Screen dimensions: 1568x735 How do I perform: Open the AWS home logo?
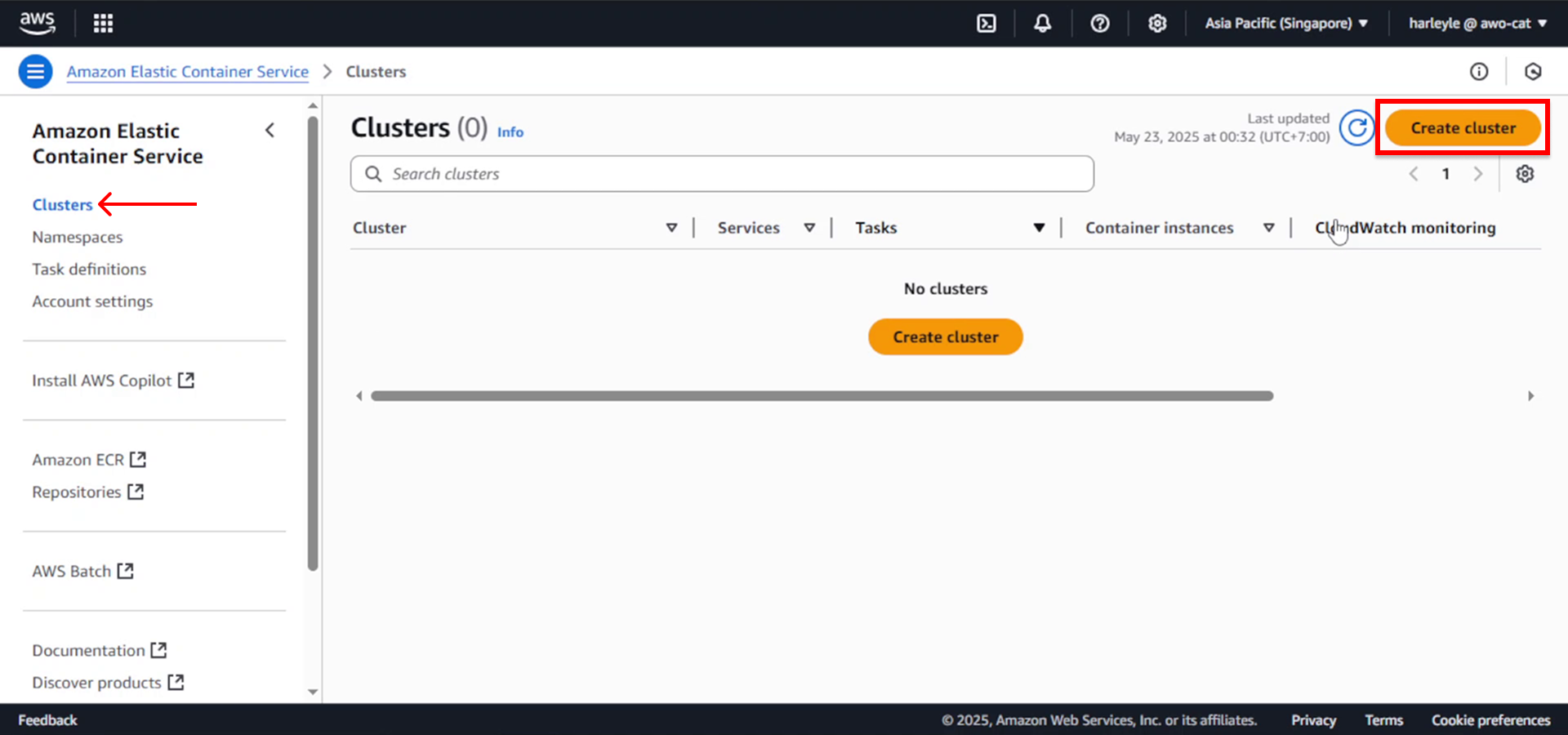pos(37,23)
